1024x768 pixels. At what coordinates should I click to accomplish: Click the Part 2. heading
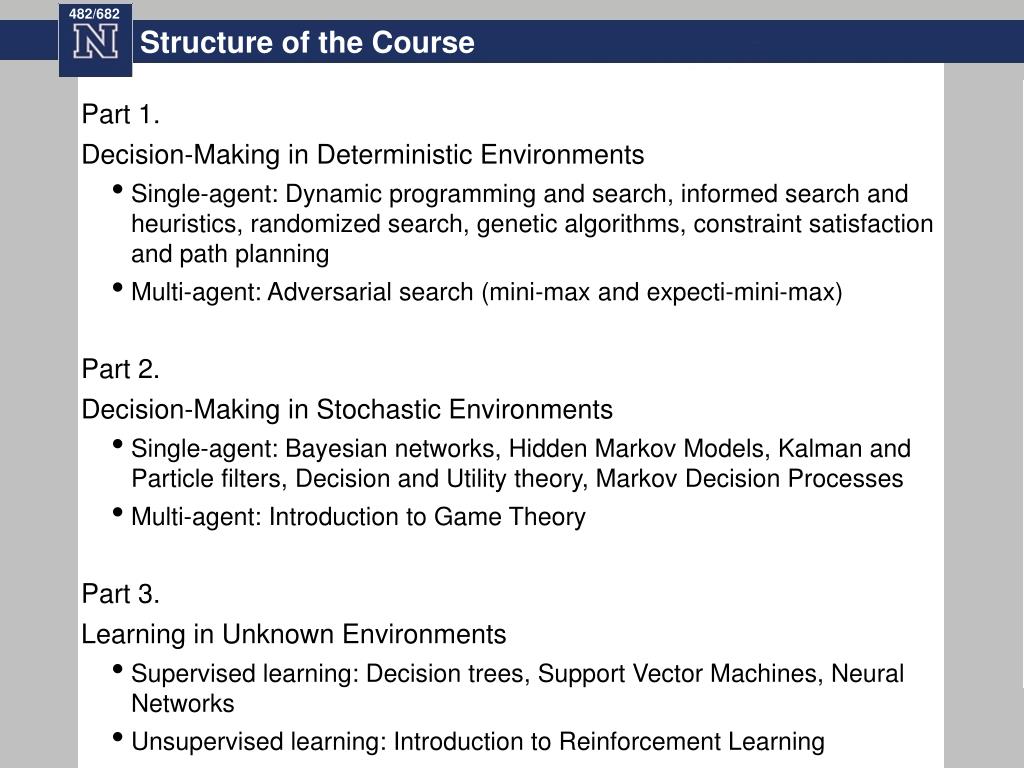coord(120,369)
